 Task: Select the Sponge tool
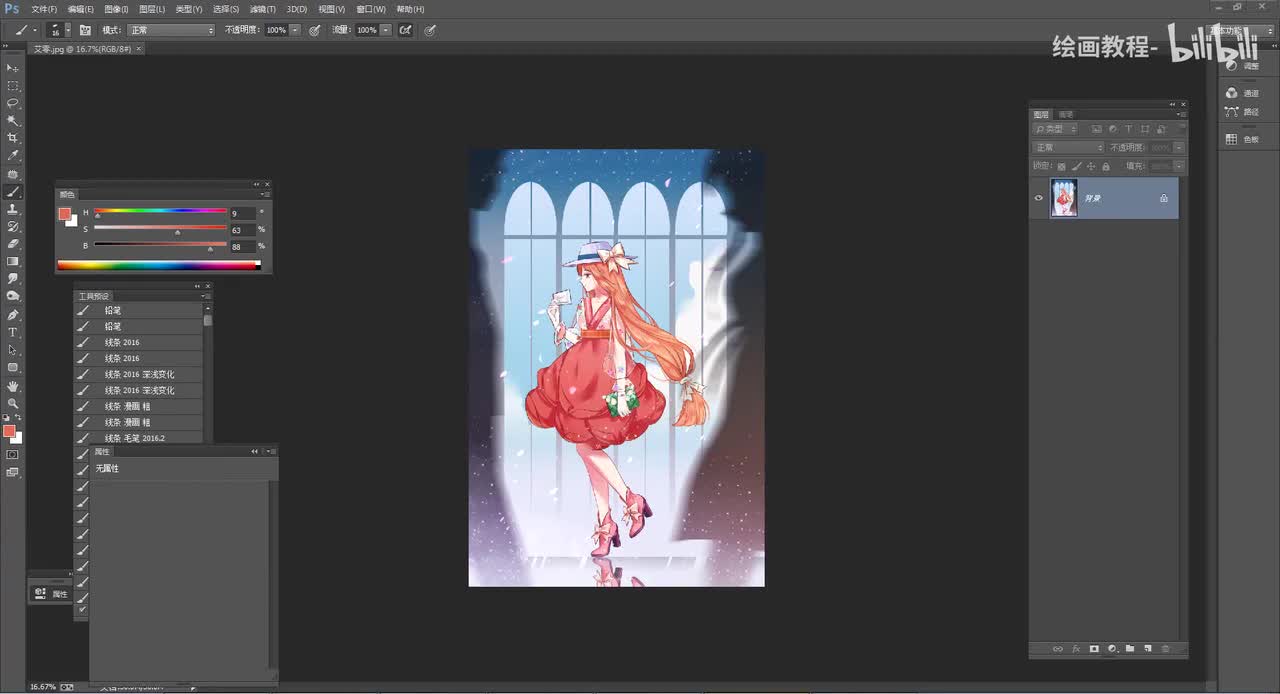coord(13,296)
